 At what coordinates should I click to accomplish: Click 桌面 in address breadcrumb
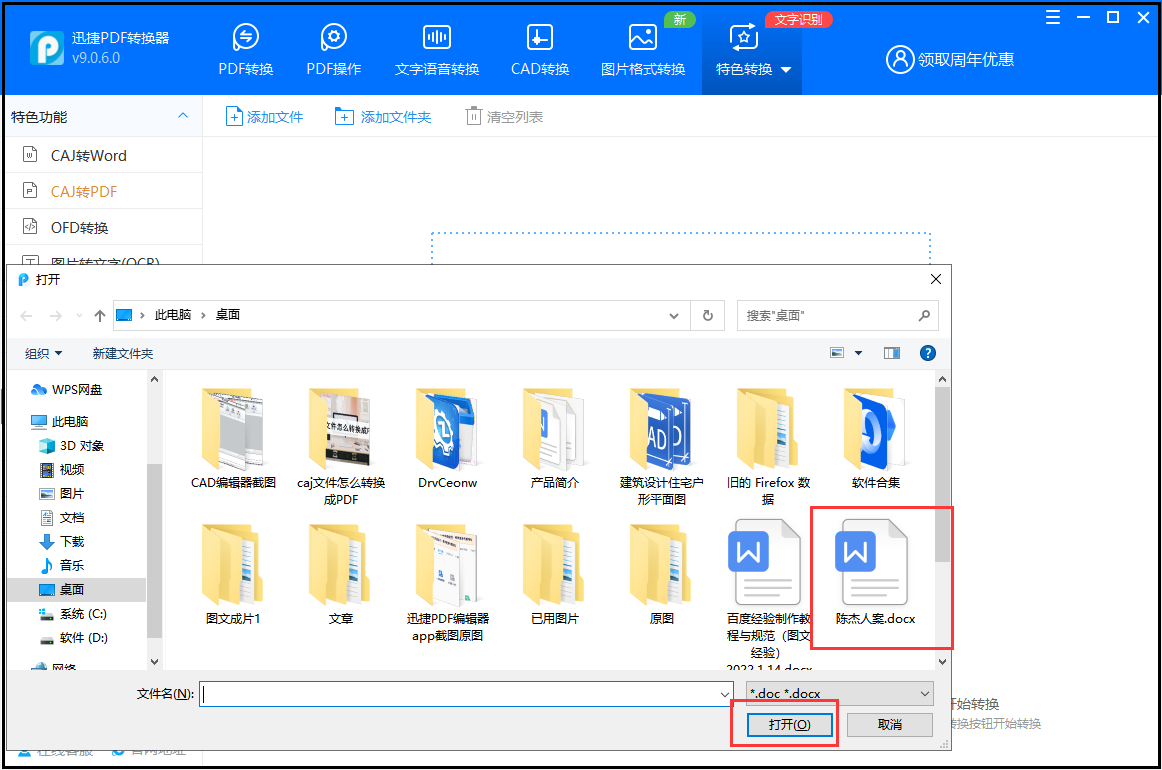click(x=228, y=315)
